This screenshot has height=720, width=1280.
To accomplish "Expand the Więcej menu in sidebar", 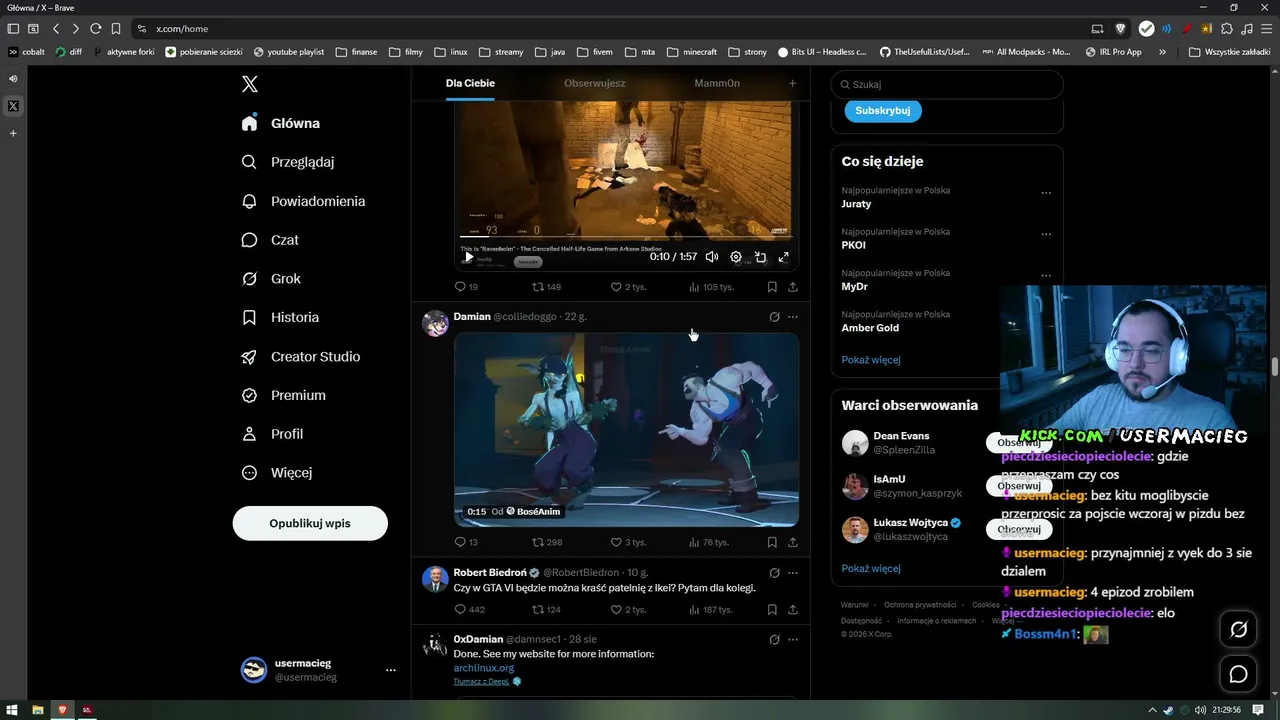I will (278, 473).
